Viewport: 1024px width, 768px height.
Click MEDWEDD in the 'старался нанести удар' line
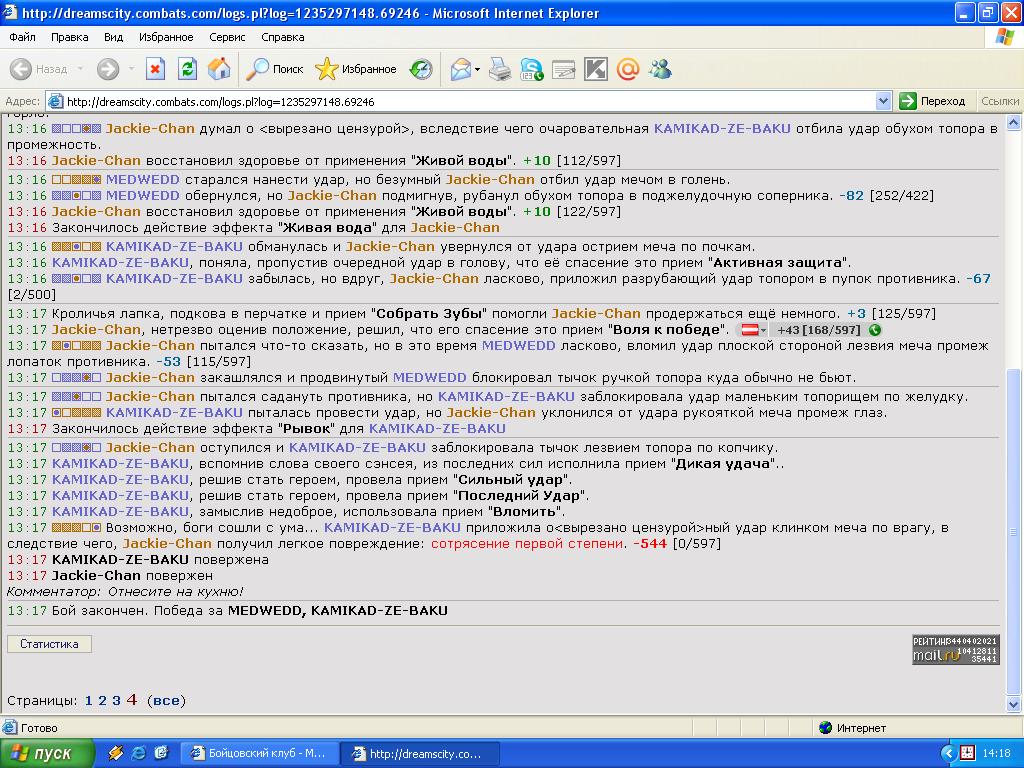click(x=142, y=180)
